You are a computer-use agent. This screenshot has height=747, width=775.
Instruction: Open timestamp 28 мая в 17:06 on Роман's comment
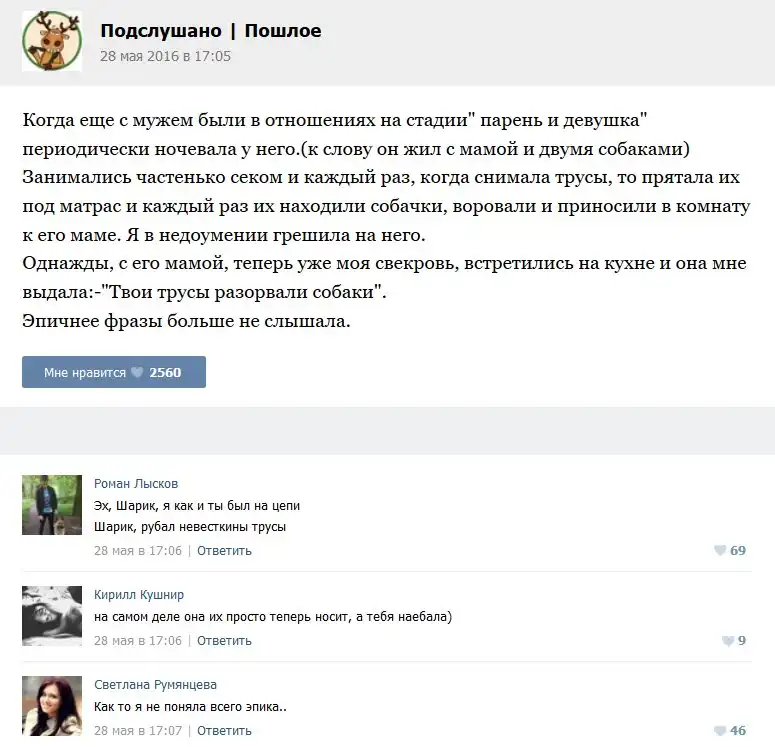(x=138, y=551)
